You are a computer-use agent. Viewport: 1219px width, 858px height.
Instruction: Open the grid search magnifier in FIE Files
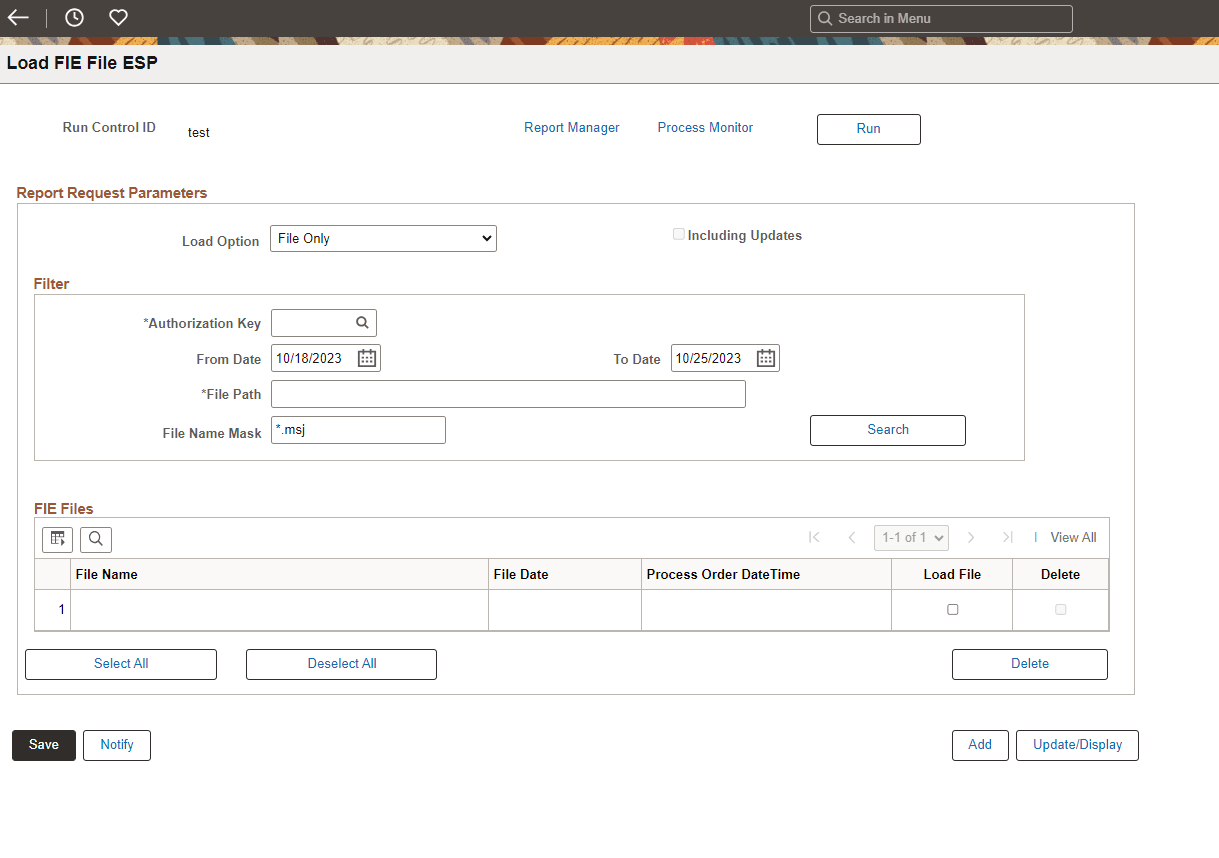click(x=96, y=539)
